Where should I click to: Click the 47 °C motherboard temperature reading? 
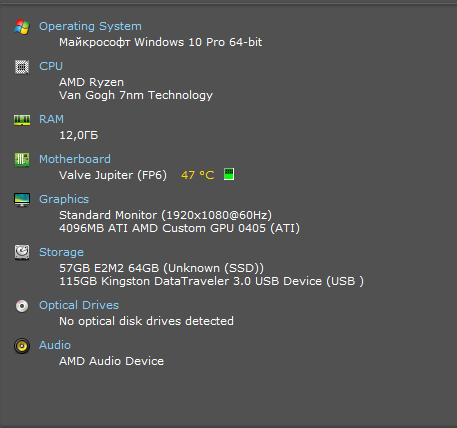(x=198, y=175)
